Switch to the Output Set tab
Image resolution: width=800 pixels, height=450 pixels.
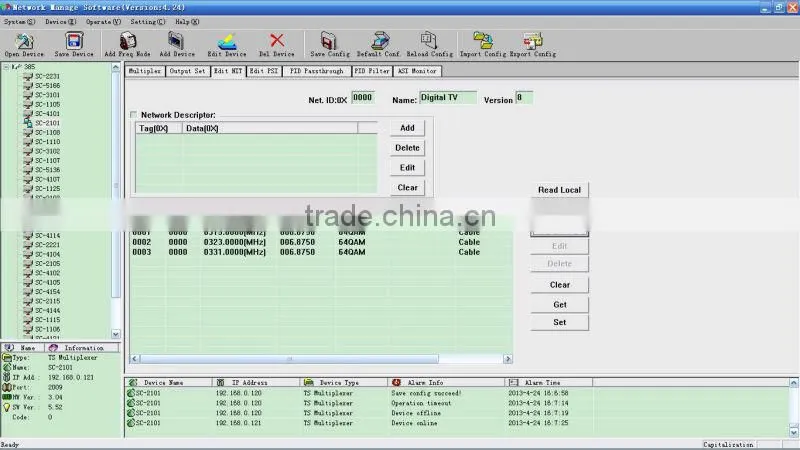[x=187, y=71]
